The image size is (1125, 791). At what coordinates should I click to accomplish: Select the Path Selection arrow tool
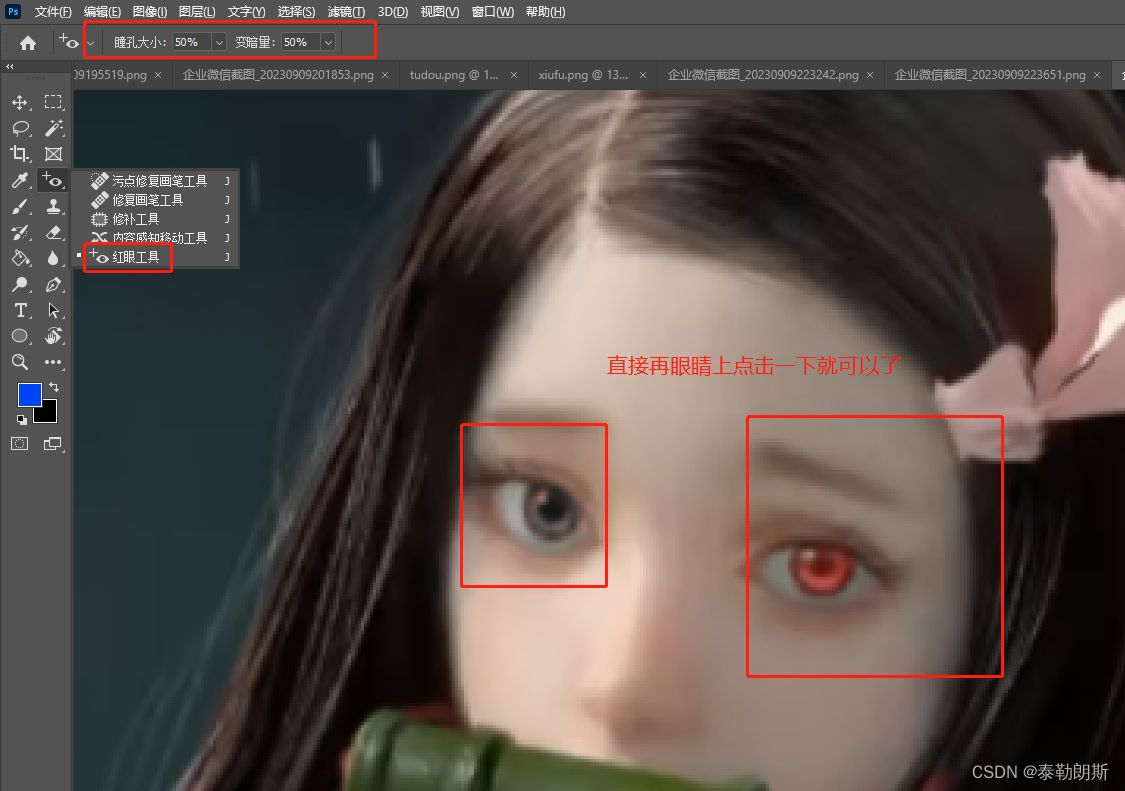click(x=53, y=310)
